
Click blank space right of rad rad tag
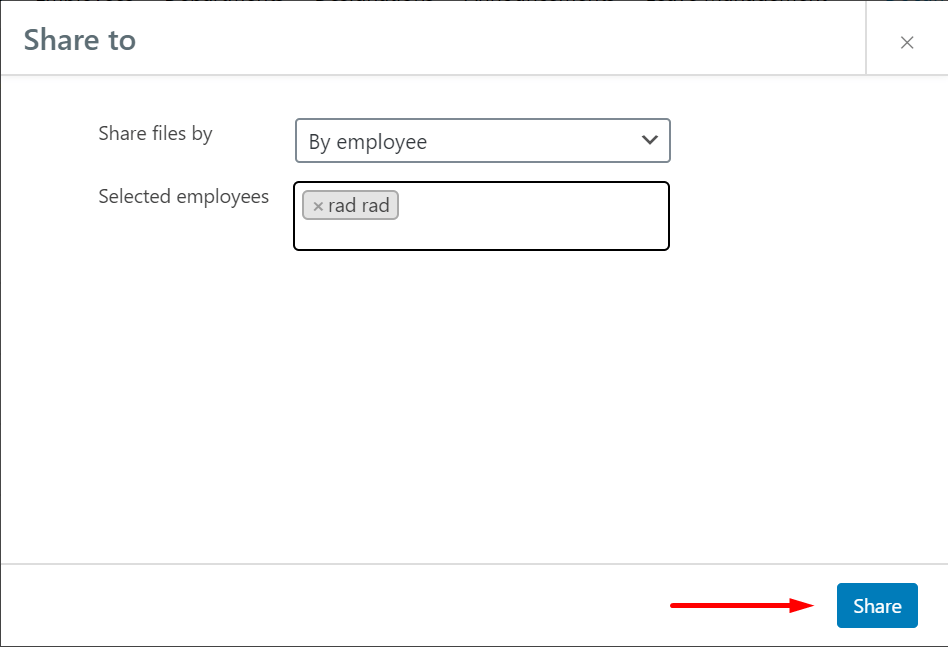tap(530, 206)
